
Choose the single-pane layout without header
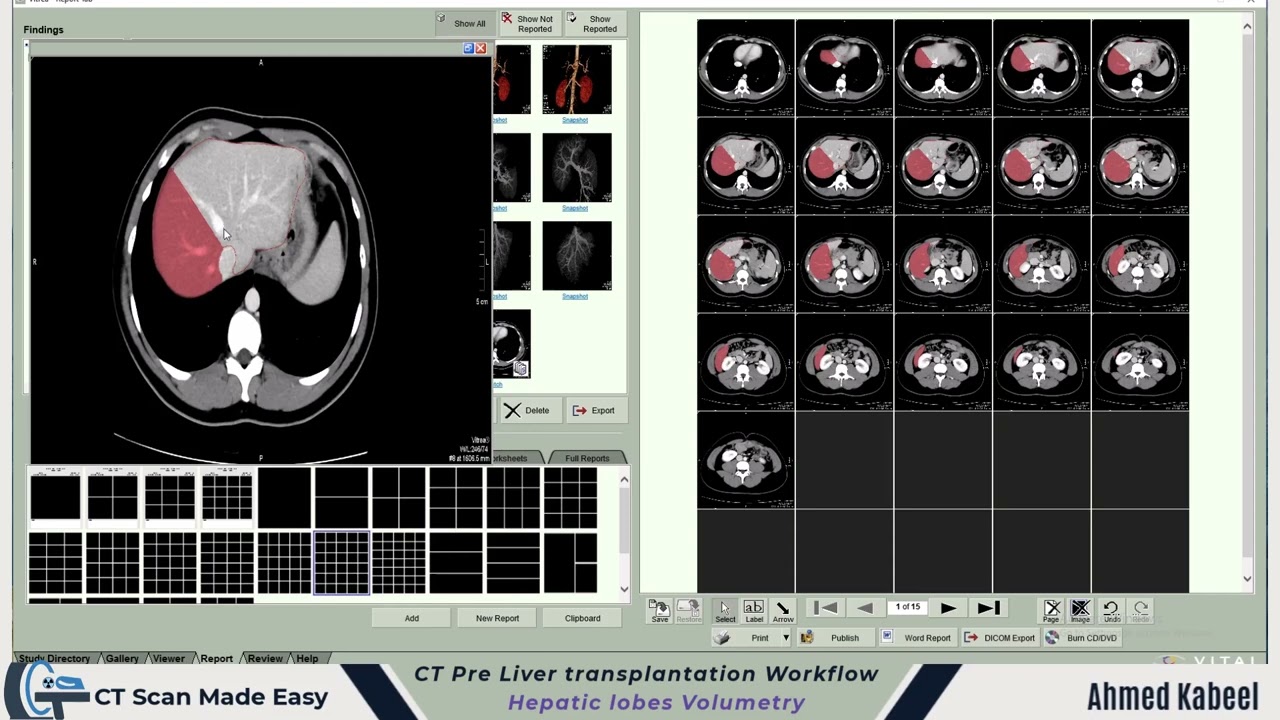pyautogui.click(x=284, y=497)
